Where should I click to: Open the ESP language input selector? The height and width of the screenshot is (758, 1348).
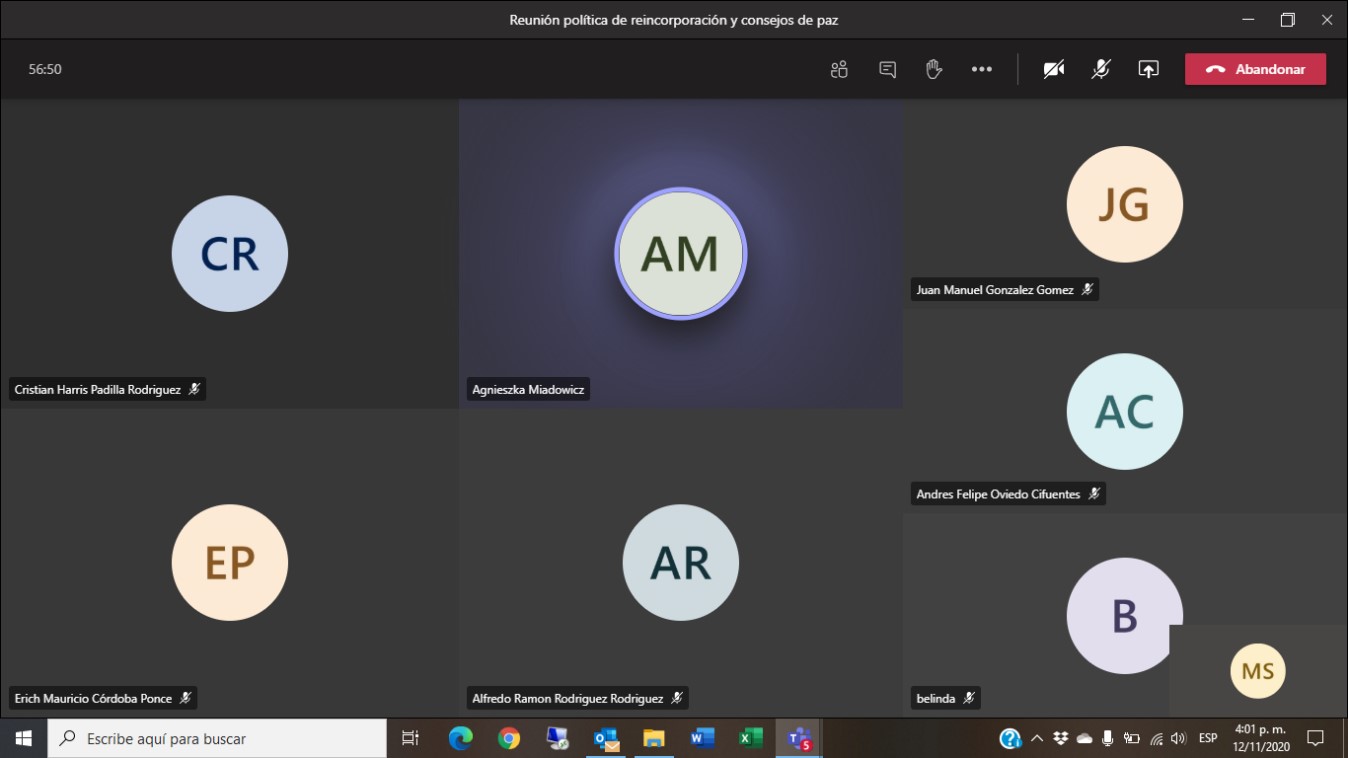1208,738
